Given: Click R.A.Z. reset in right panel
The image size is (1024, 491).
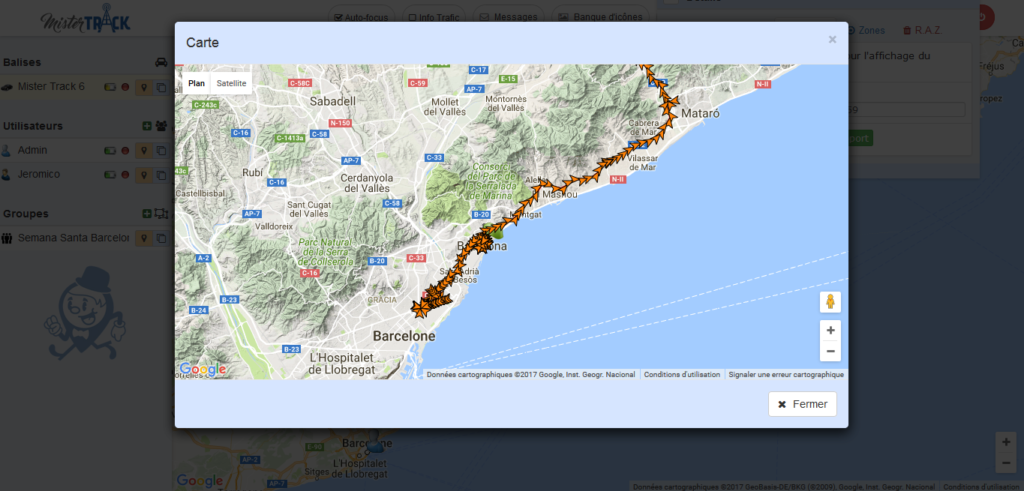Looking at the screenshot, I should point(922,30).
